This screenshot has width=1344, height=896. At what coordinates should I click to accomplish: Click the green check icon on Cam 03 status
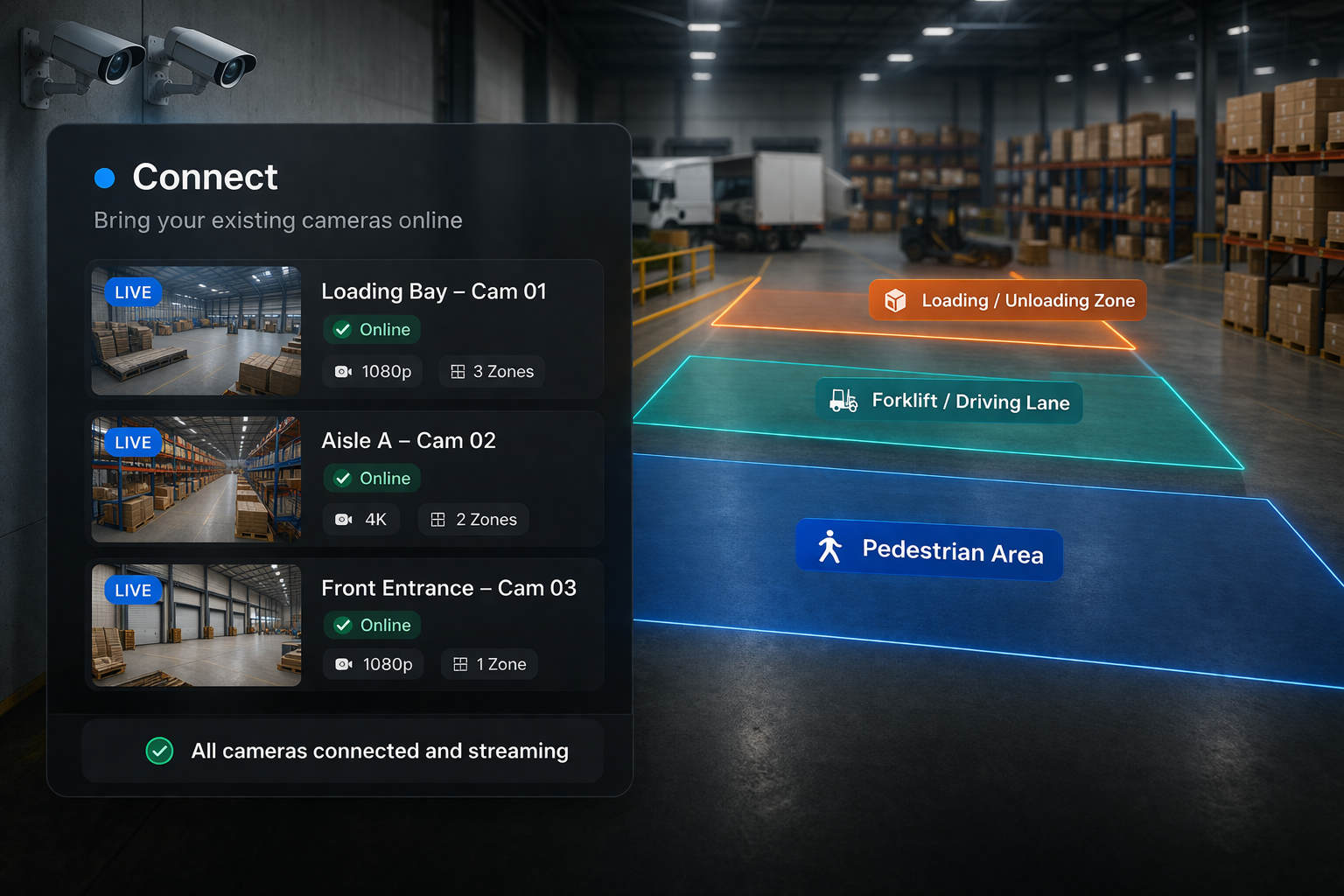(x=342, y=625)
